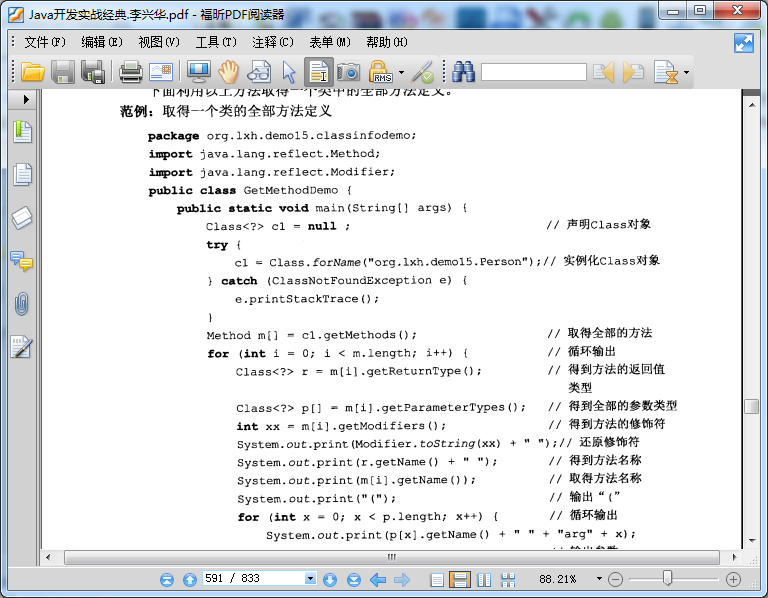
Task: Click the document hourglass icon
Action: 666,72
